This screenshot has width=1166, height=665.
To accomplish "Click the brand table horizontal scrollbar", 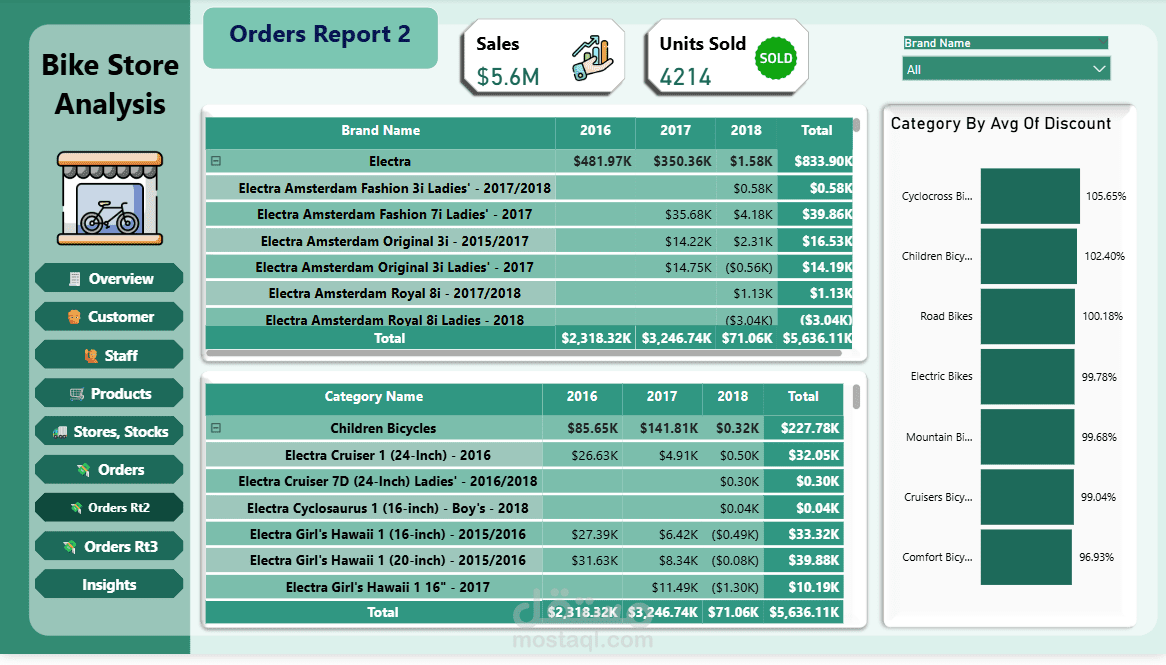I will tap(524, 353).
